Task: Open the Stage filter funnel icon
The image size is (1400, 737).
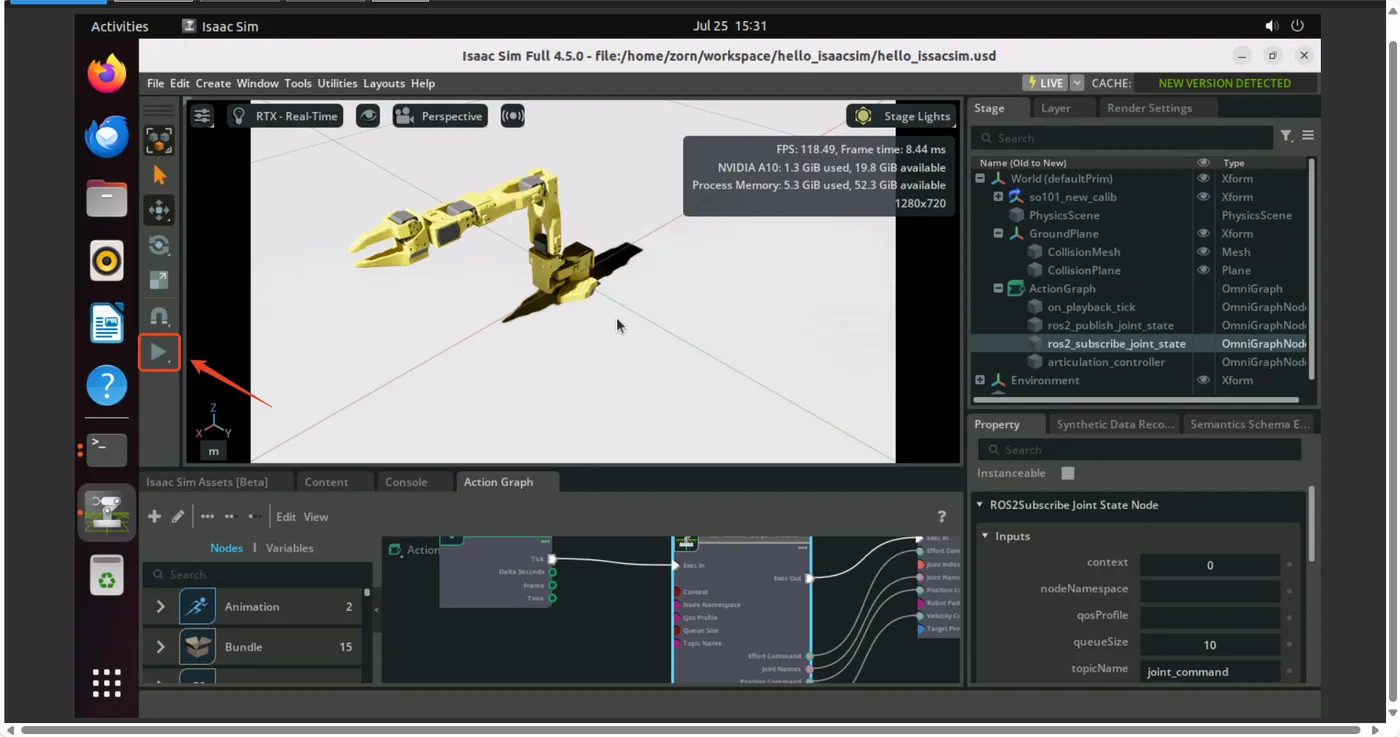Action: [1286, 136]
